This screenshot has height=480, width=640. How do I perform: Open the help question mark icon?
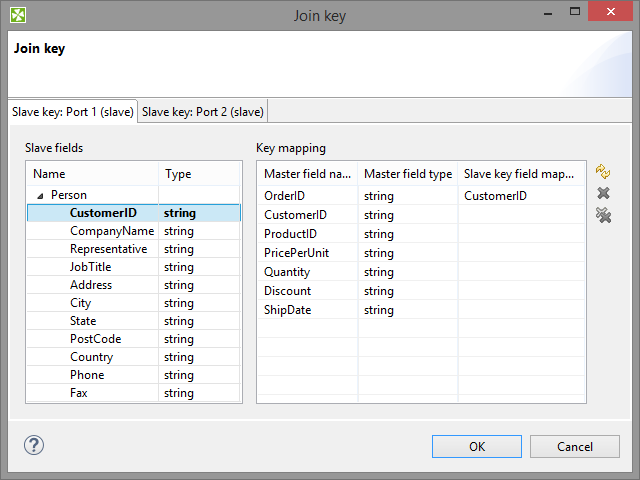click(34, 445)
